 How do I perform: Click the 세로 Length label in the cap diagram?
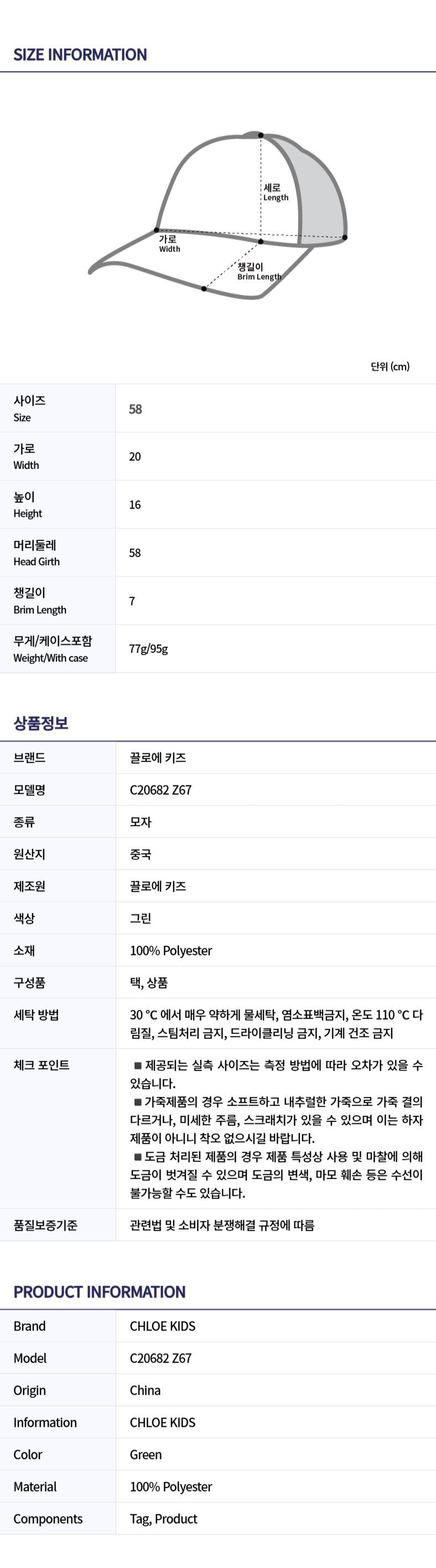click(x=275, y=192)
